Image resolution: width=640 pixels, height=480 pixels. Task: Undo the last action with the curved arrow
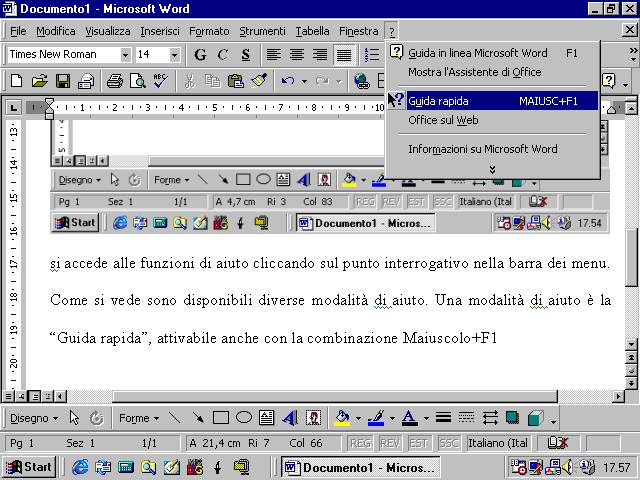click(x=288, y=81)
